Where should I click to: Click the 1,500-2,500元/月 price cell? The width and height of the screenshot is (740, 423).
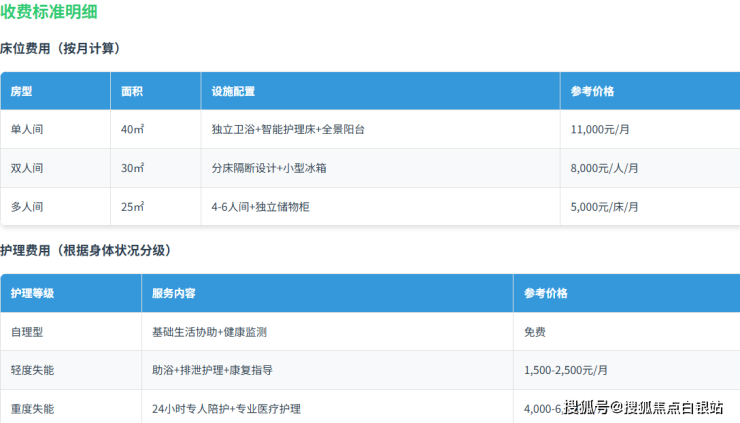568,370
